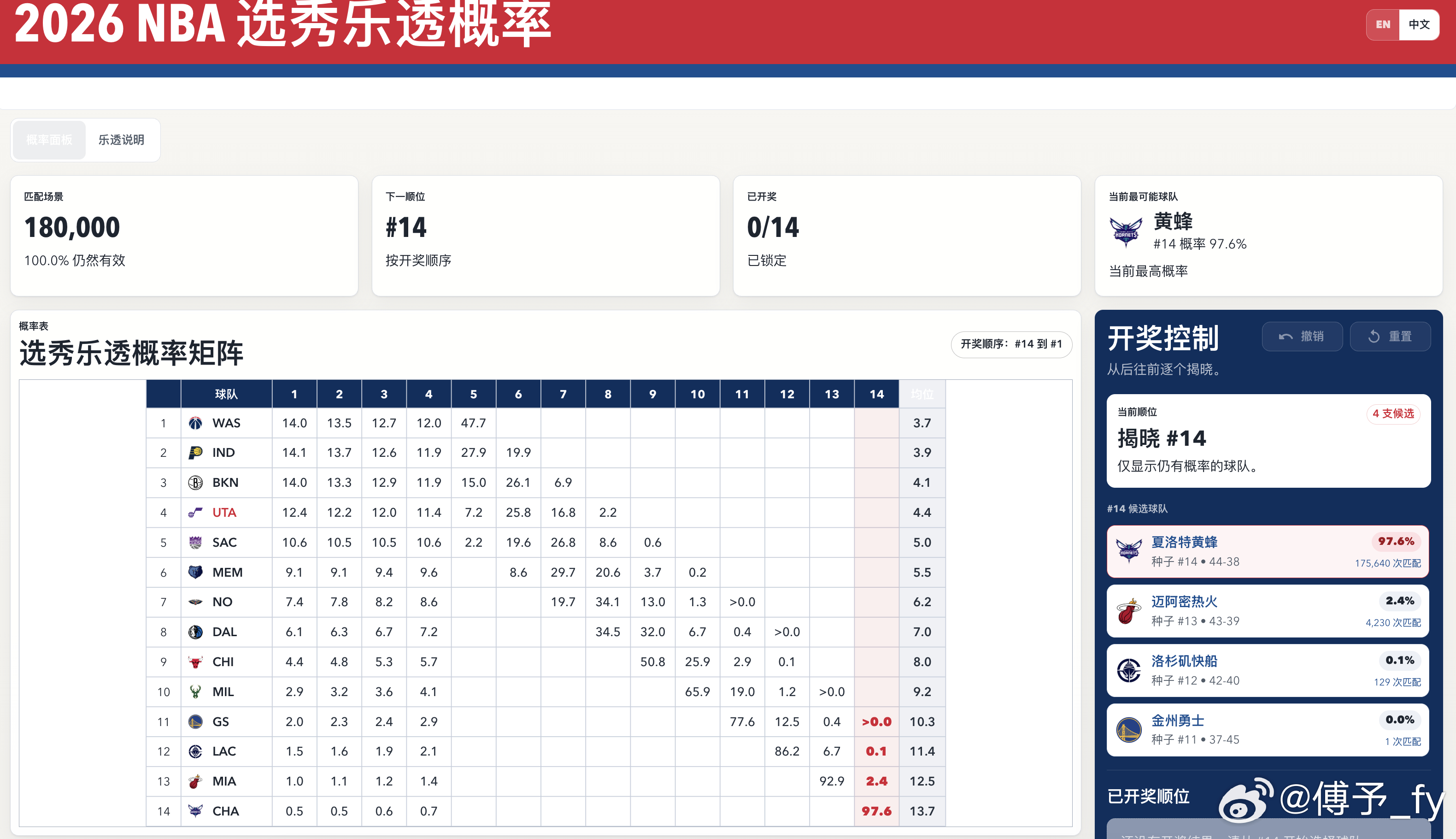Click the IND team logo in table
Image resolution: width=1456 pixels, height=839 pixels.
[x=195, y=452]
